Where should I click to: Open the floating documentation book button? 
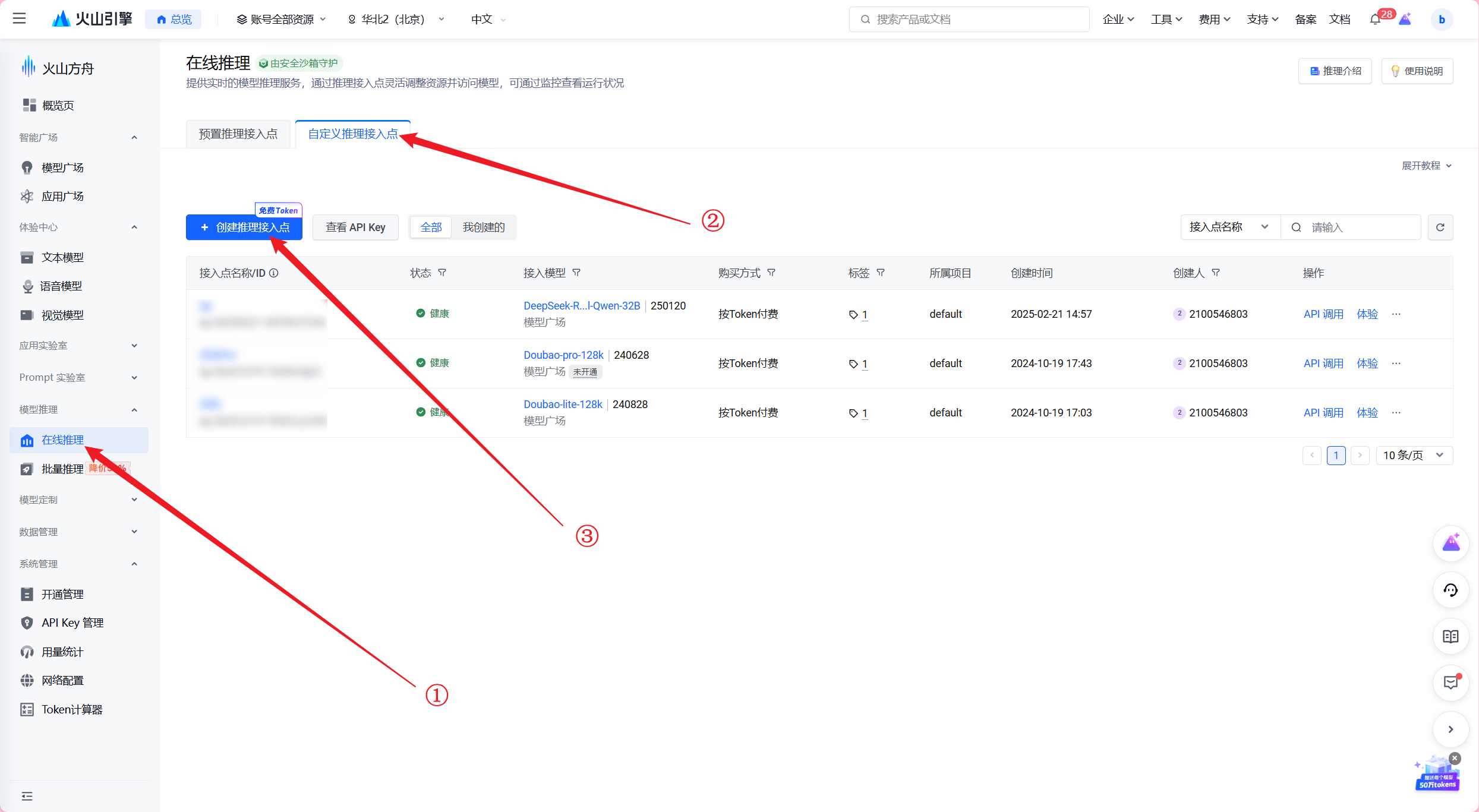pos(1450,637)
